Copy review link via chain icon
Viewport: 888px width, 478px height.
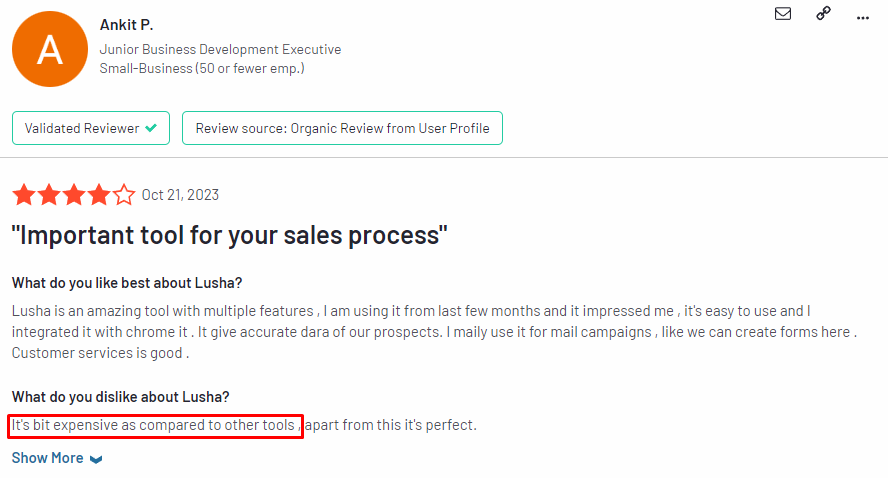tap(823, 14)
